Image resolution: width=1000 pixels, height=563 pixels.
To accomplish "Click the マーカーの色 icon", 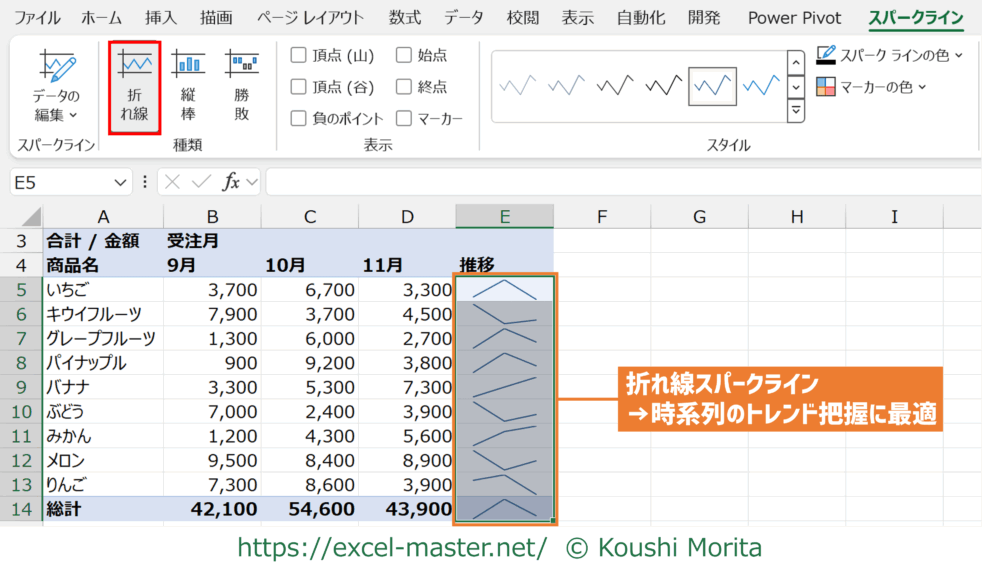I will point(826,87).
